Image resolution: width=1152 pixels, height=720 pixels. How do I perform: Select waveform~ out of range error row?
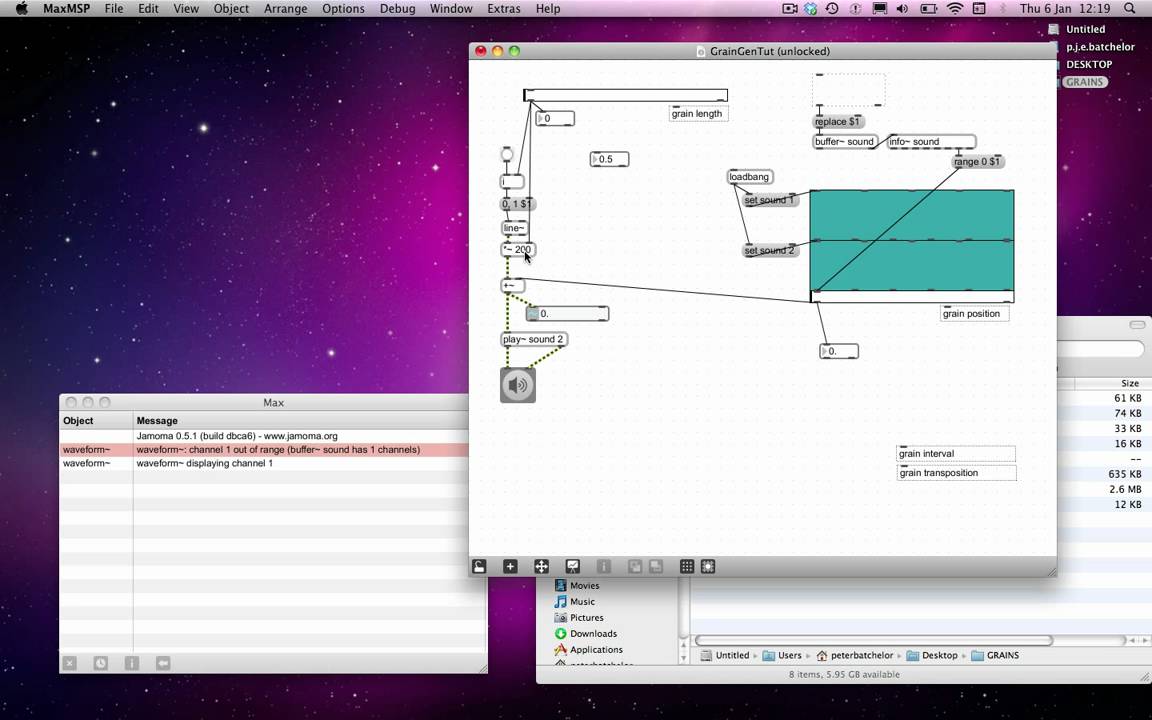[264, 450]
